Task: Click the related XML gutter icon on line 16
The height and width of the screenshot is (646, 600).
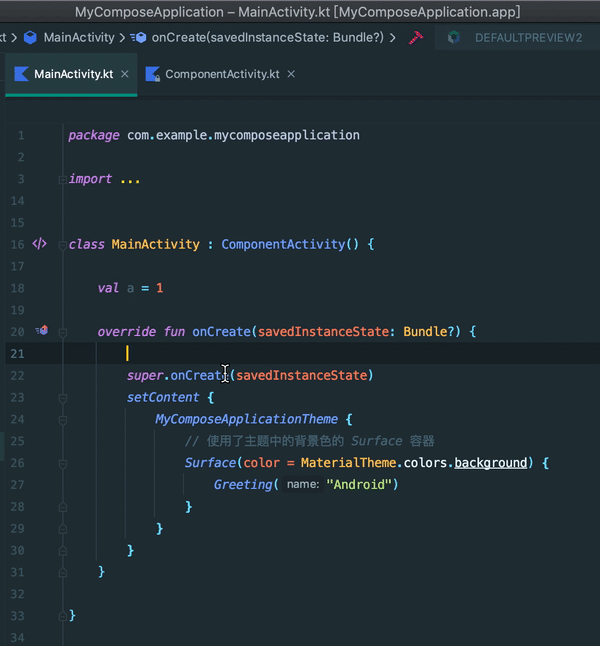Action: tap(40, 244)
